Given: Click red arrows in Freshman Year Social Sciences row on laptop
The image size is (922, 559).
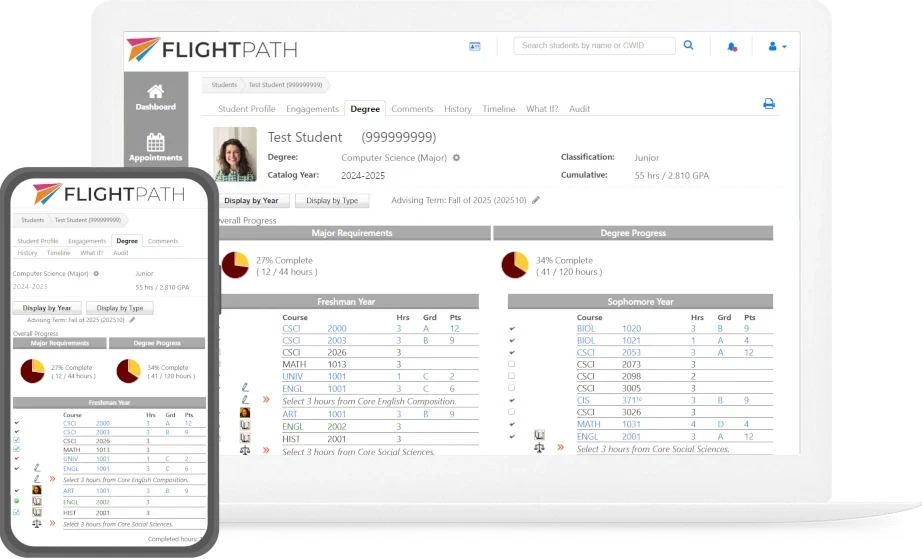Looking at the screenshot, I should point(266,450).
